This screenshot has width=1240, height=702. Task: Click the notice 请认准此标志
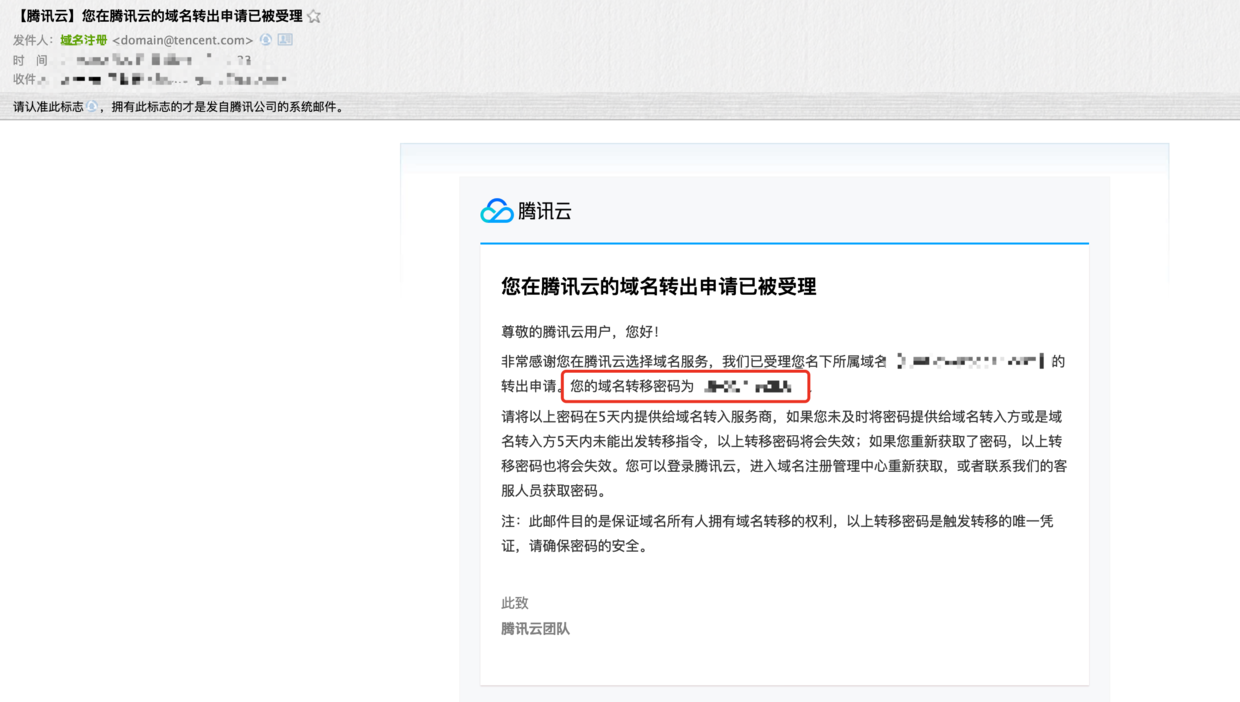[x=48, y=107]
